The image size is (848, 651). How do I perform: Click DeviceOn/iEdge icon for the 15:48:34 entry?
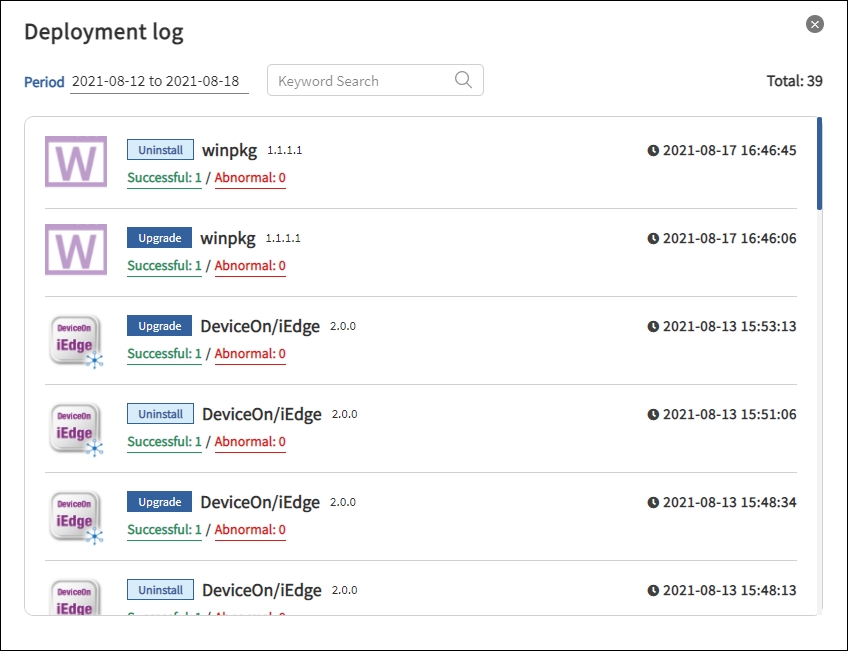pos(76,516)
